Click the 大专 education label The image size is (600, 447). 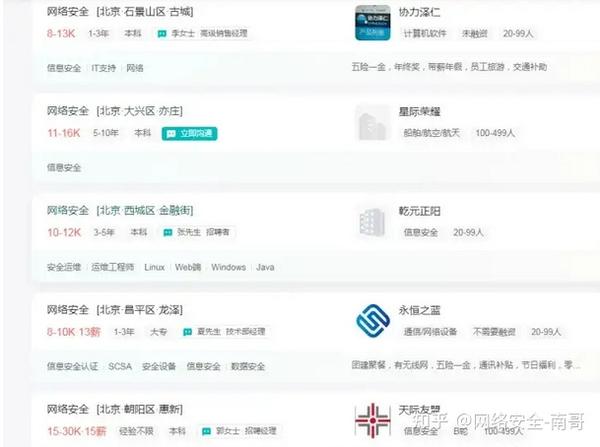pyautogui.click(x=158, y=332)
